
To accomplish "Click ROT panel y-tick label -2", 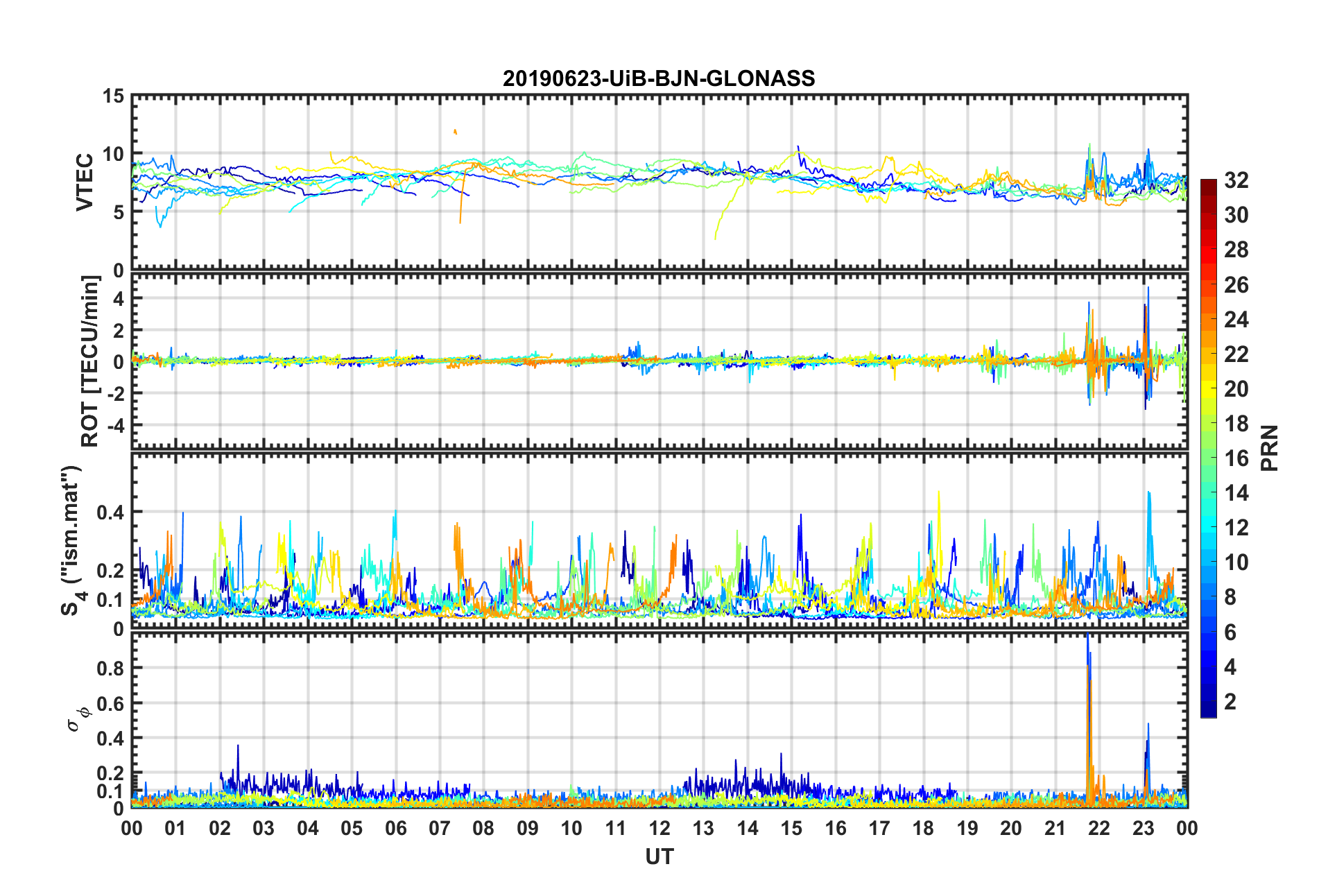I will coord(114,393).
